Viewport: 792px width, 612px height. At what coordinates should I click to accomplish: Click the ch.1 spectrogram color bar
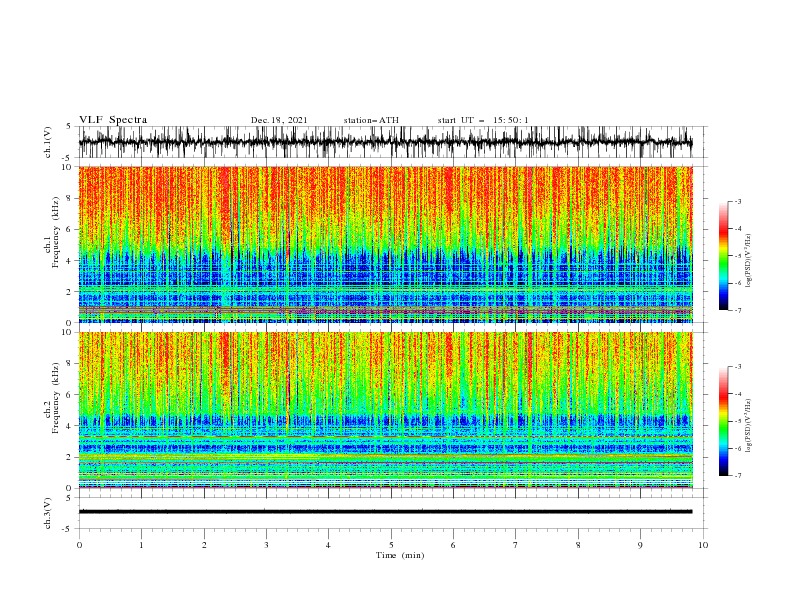723,256
